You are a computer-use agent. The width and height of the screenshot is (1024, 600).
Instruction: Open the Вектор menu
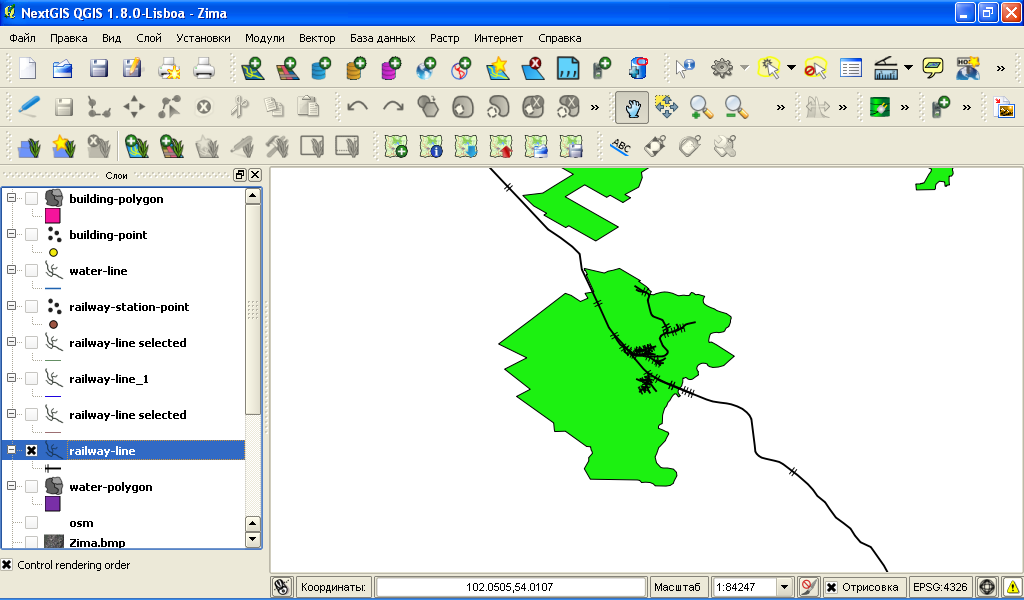pyautogui.click(x=317, y=38)
